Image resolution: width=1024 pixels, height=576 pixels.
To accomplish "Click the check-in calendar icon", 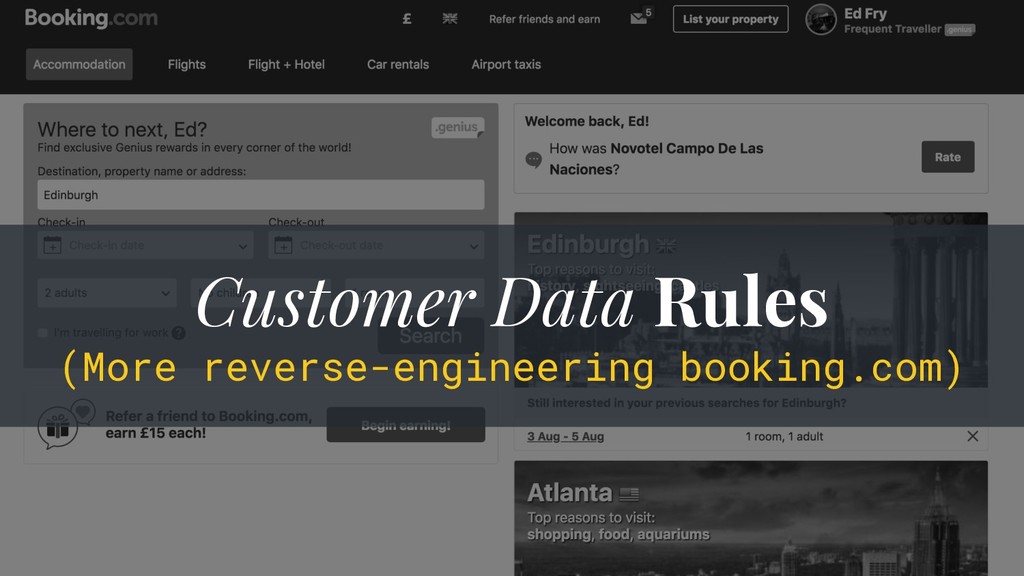I will click(x=52, y=246).
